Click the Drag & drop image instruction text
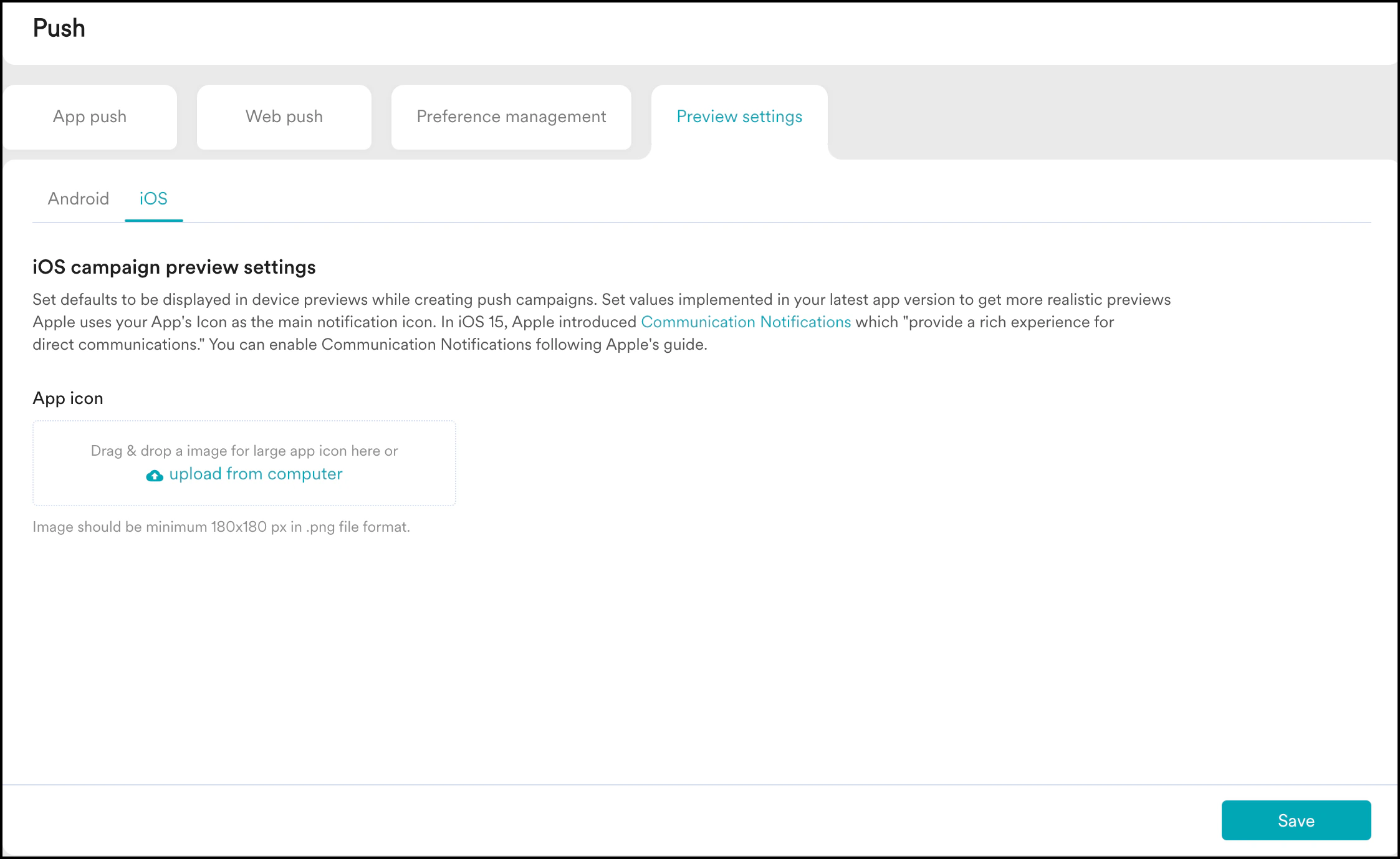The image size is (1400, 859). [x=244, y=451]
